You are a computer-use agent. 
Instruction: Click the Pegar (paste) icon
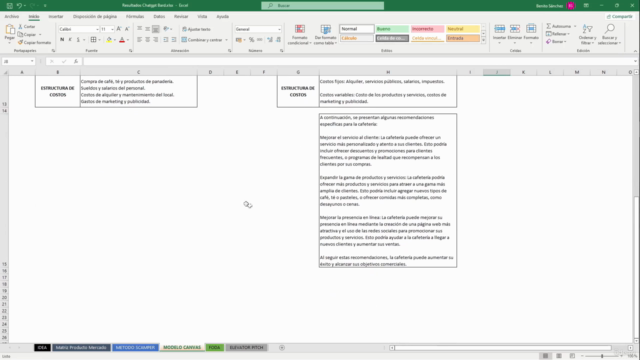click(9, 30)
